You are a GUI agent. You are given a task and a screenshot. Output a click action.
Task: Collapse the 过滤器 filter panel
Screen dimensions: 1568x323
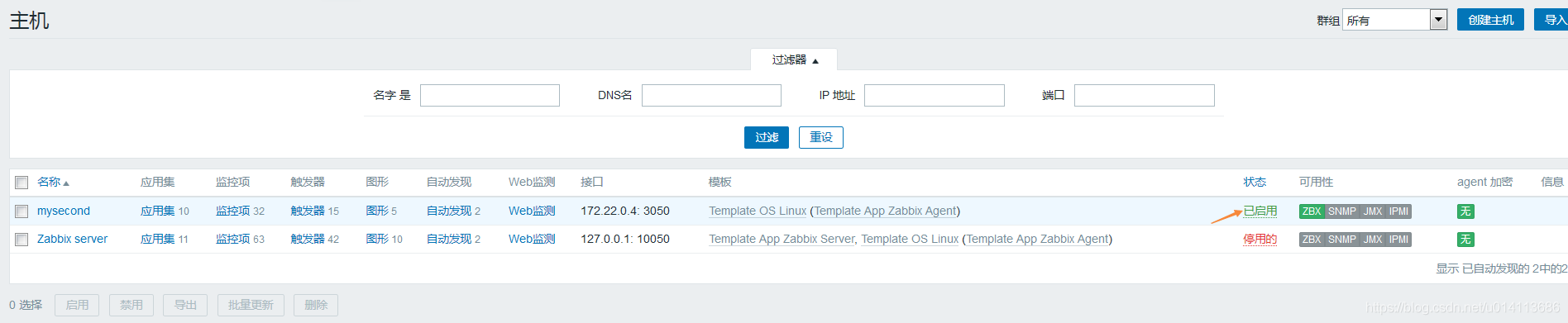tap(794, 59)
